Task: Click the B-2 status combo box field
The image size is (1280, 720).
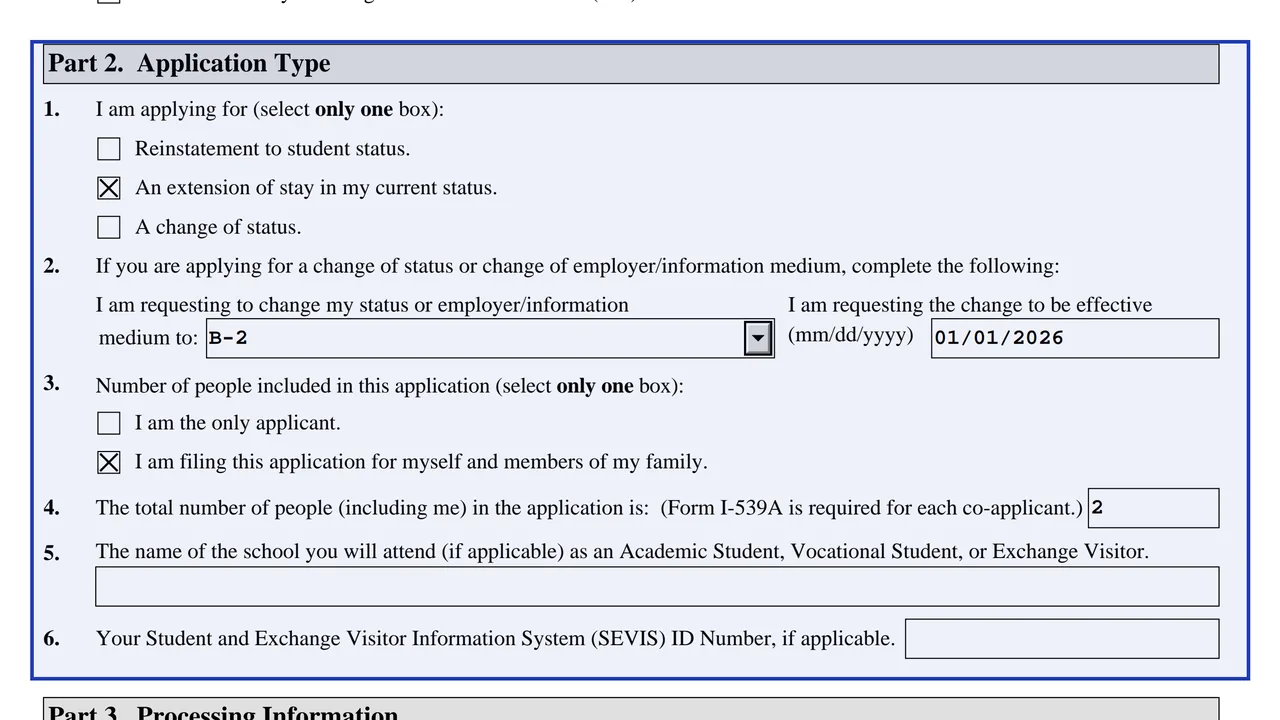Action: point(490,338)
